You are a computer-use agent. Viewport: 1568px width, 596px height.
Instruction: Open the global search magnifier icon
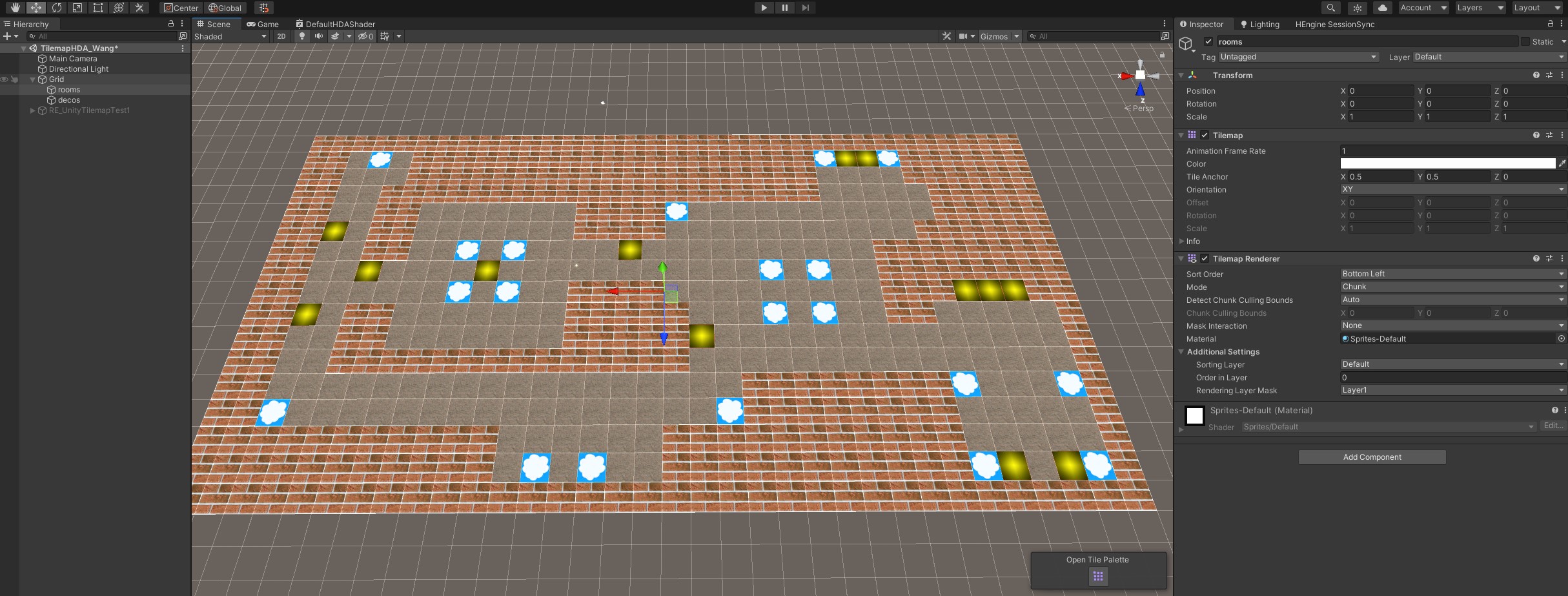coord(1330,8)
